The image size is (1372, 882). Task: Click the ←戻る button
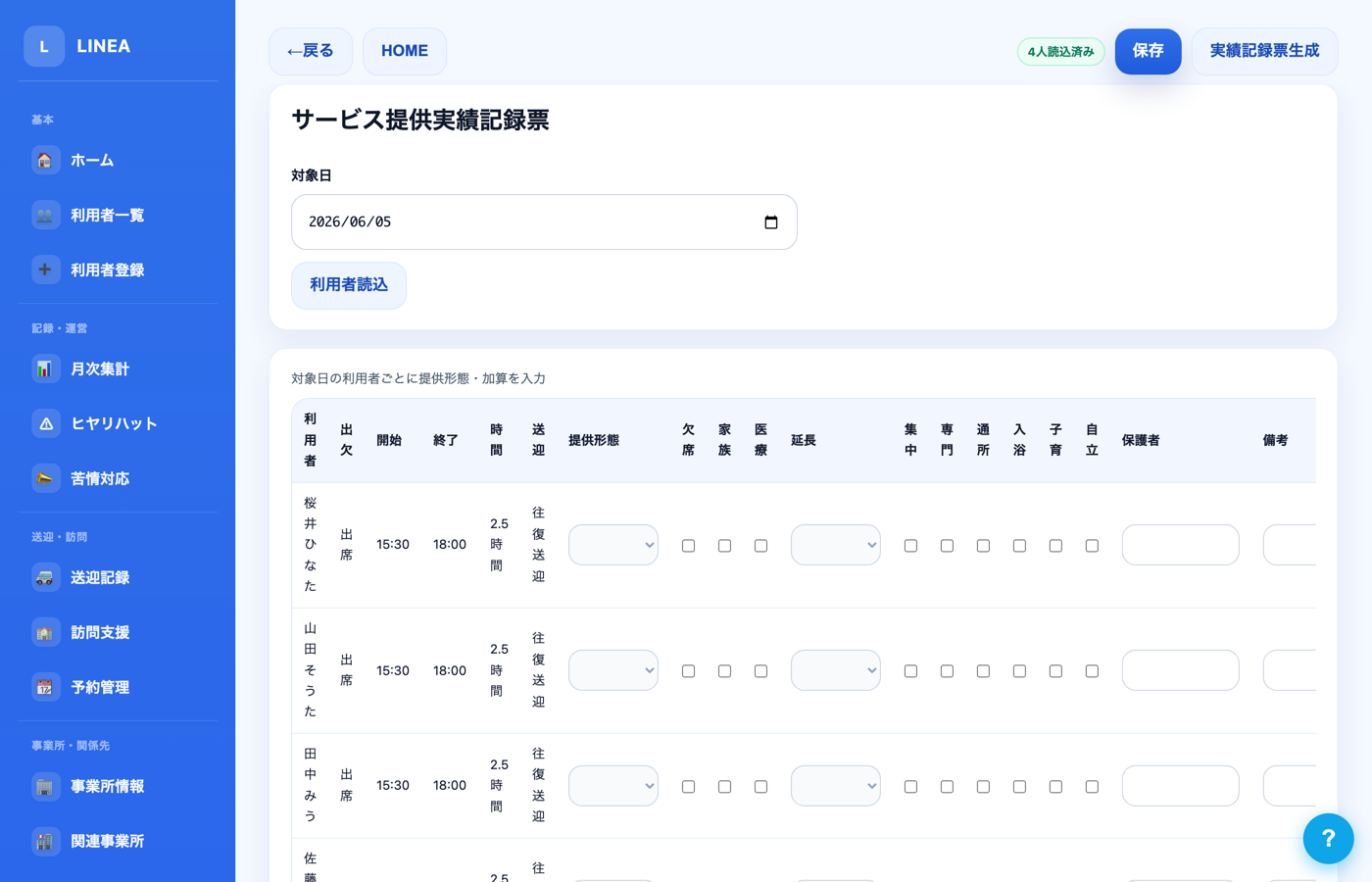pos(311,51)
